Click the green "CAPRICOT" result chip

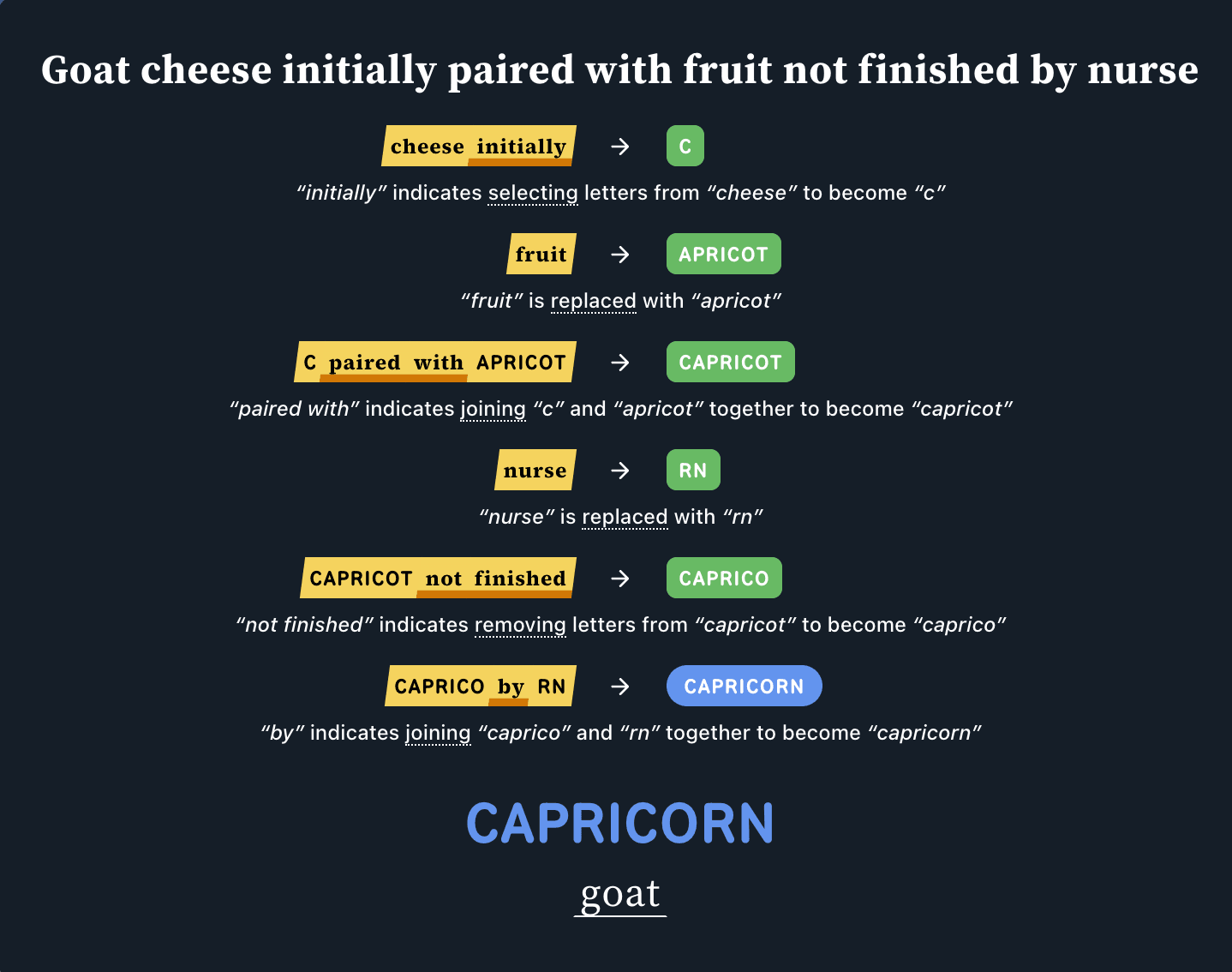[730, 363]
